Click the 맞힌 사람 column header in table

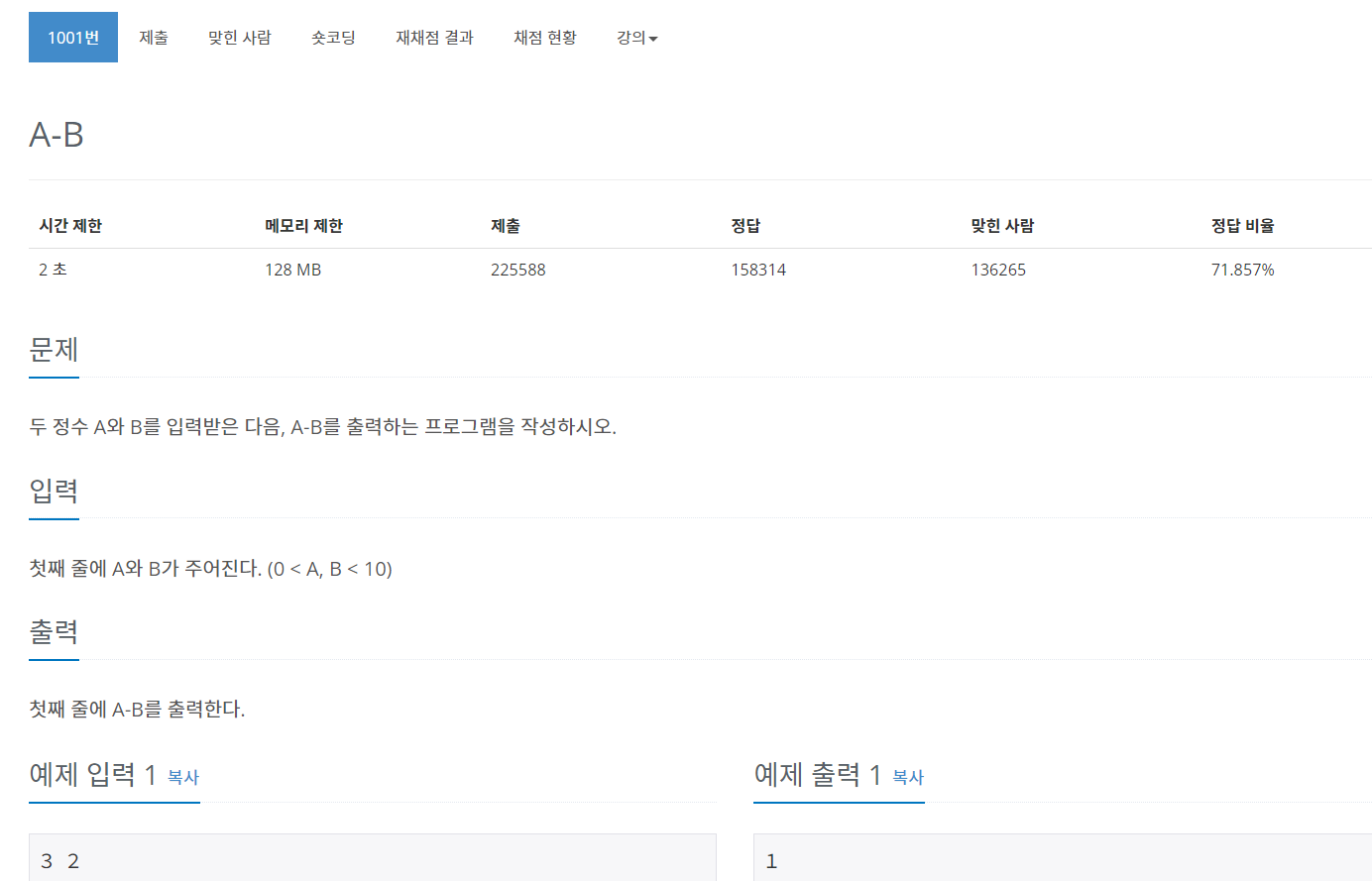pos(1002,226)
